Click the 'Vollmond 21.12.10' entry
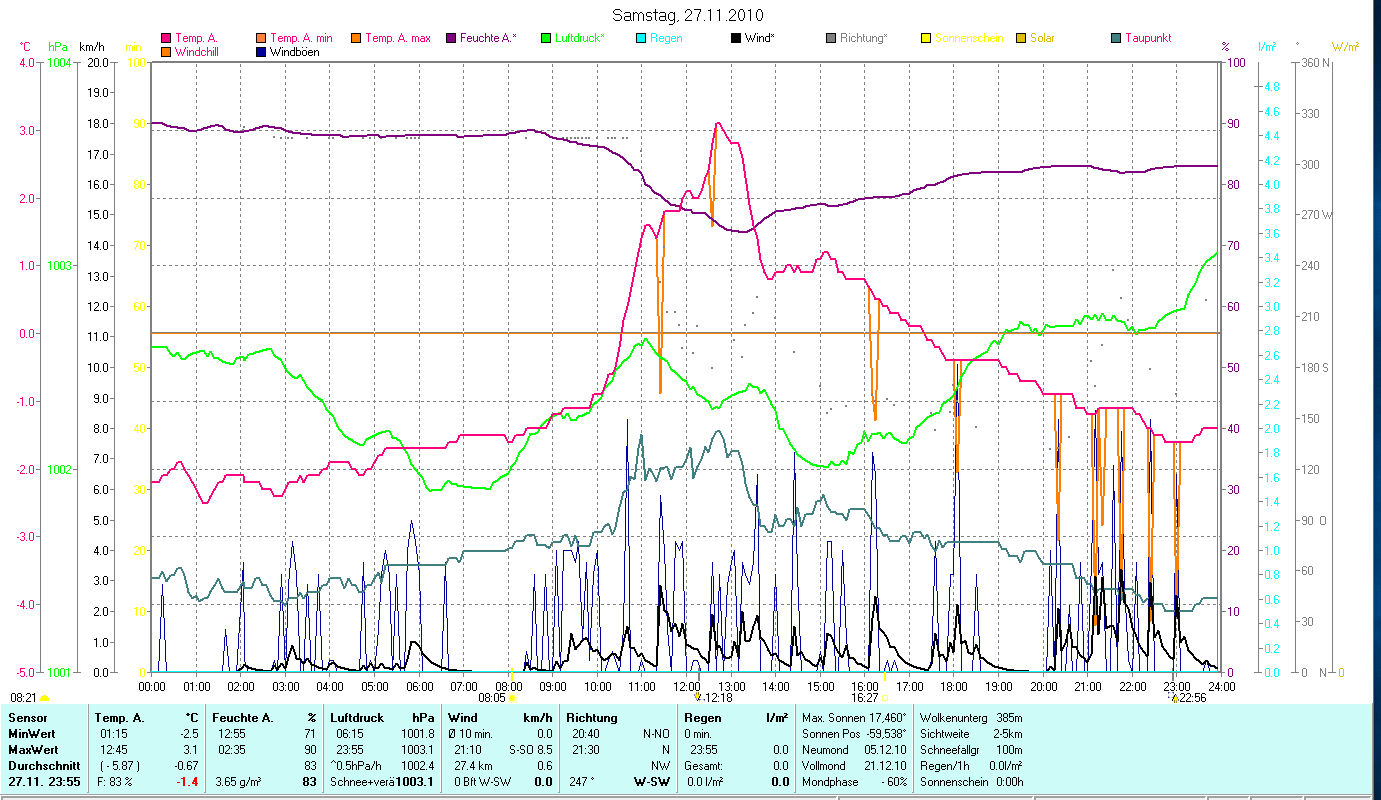Image resolution: width=1381 pixels, height=800 pixels. 855,766
